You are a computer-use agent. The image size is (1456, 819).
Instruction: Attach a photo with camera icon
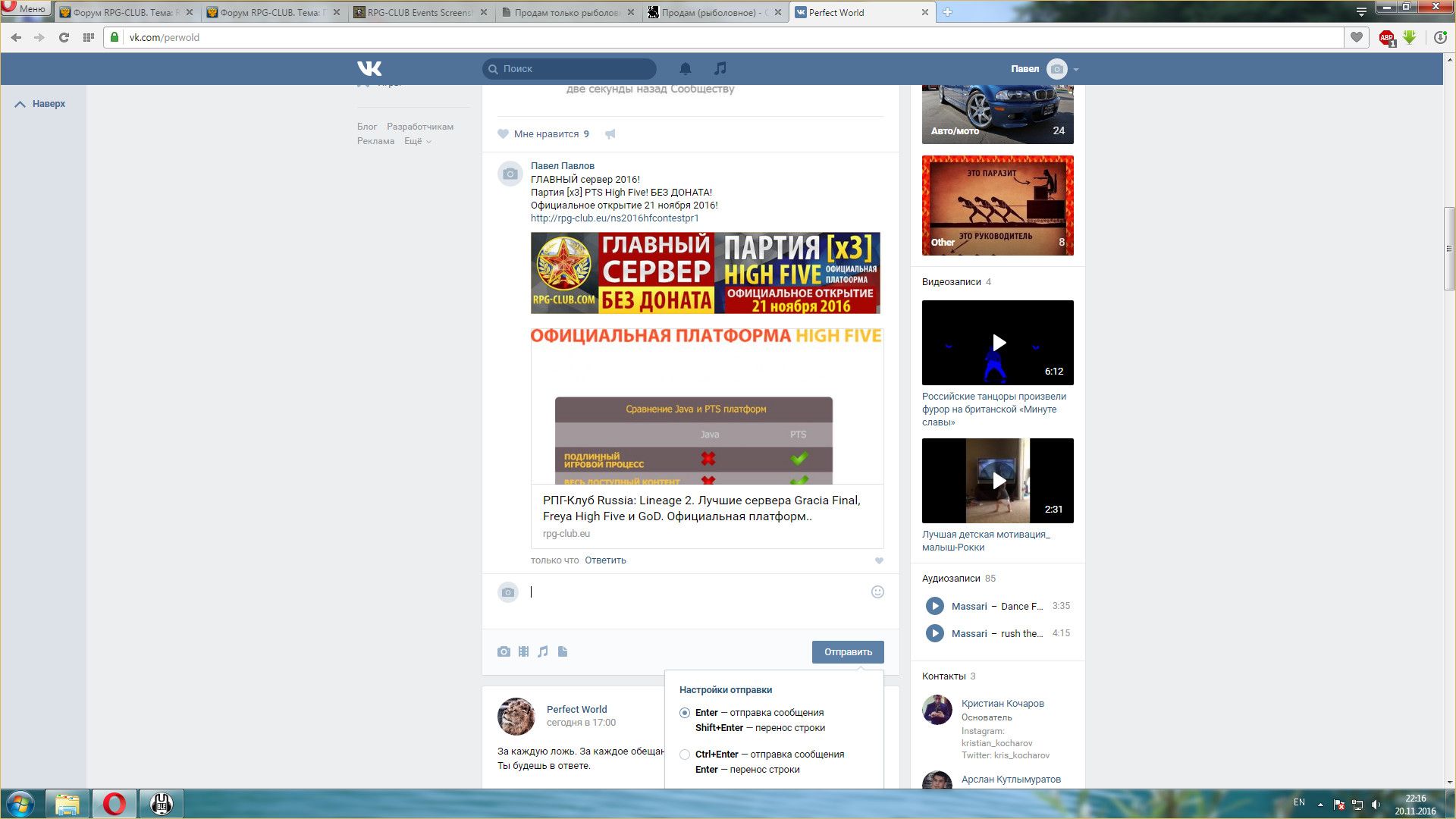tap(504, 651)
